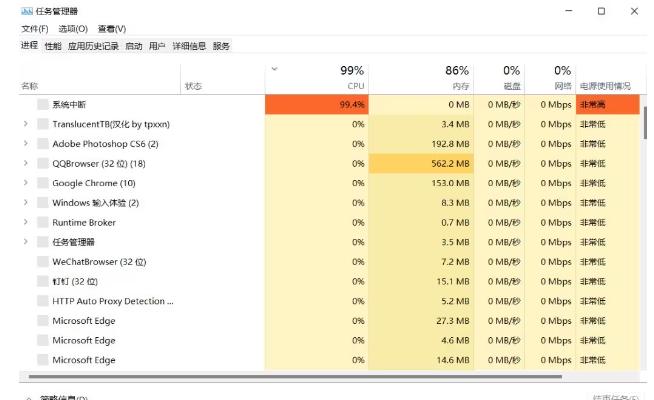Click the Adobe Photoshop CS6 process icon
The width and height of the screenshot is (654, 400).
tap(43, 143)
